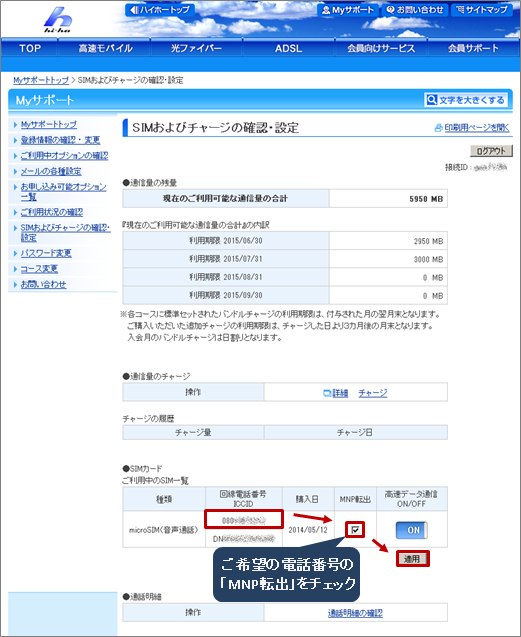This screenshot has width=521, height=637.
Task: Open 詳細 popup window icon link
Action: [336, 393]
